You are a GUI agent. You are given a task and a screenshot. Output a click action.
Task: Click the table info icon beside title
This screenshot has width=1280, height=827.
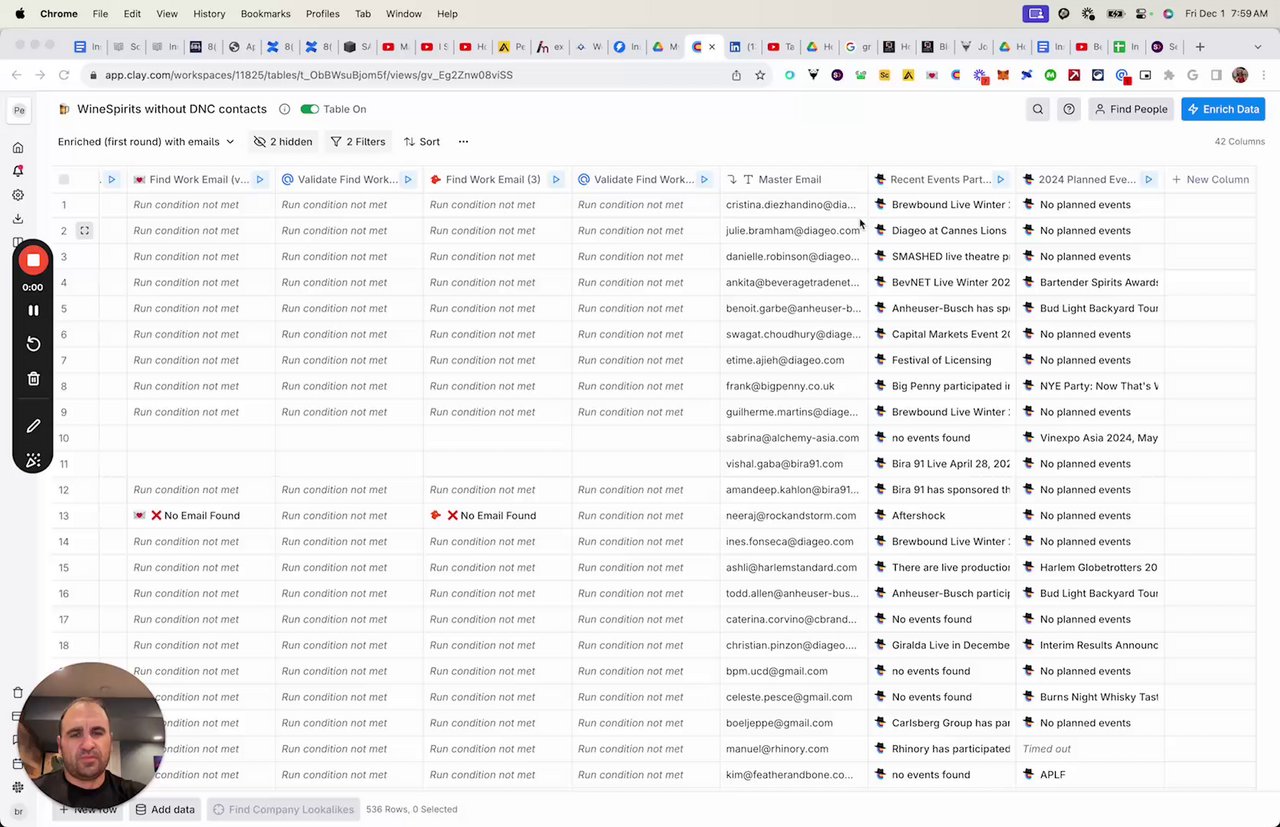[x=284, y=109]
